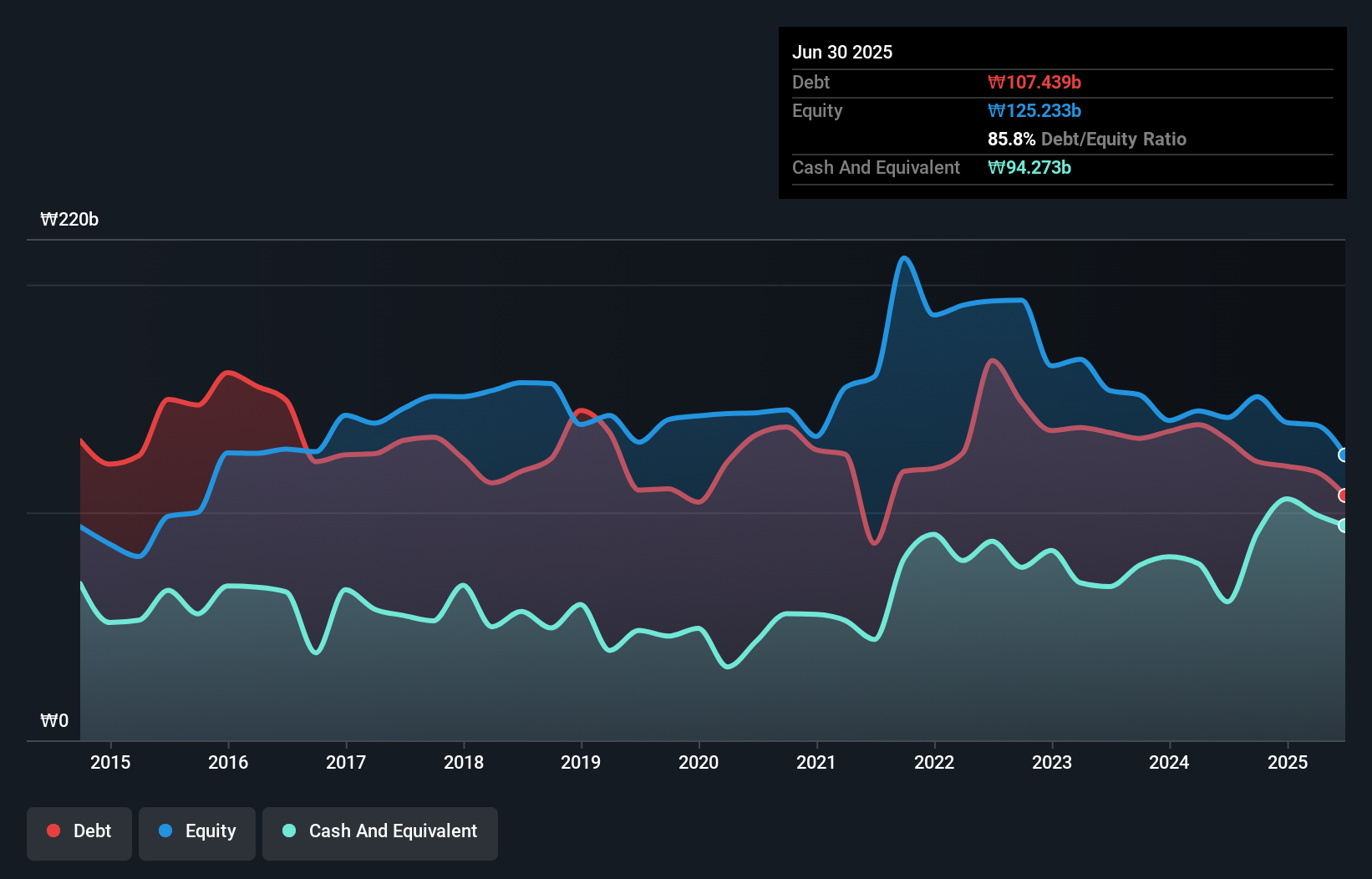This screenshot has height=879, width=1372.
Task: Select the red Debt marker at chart's right edge
Action: point(1344,495)
